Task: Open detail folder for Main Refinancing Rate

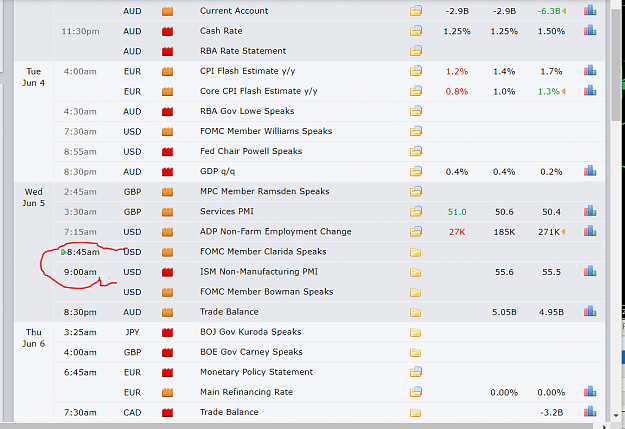Action: pos(416,392)
